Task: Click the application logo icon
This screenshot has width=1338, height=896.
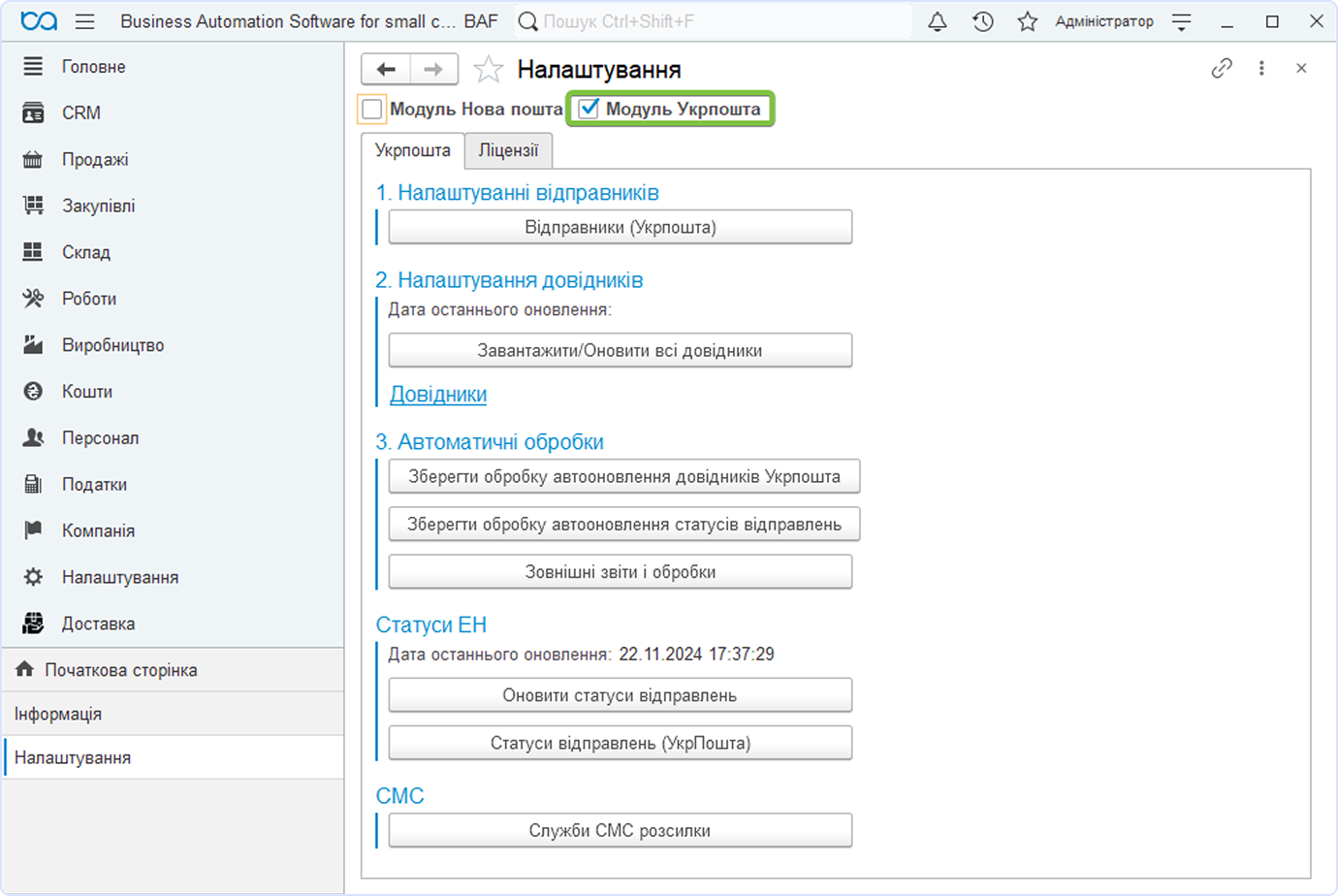Action: point(39,21)
